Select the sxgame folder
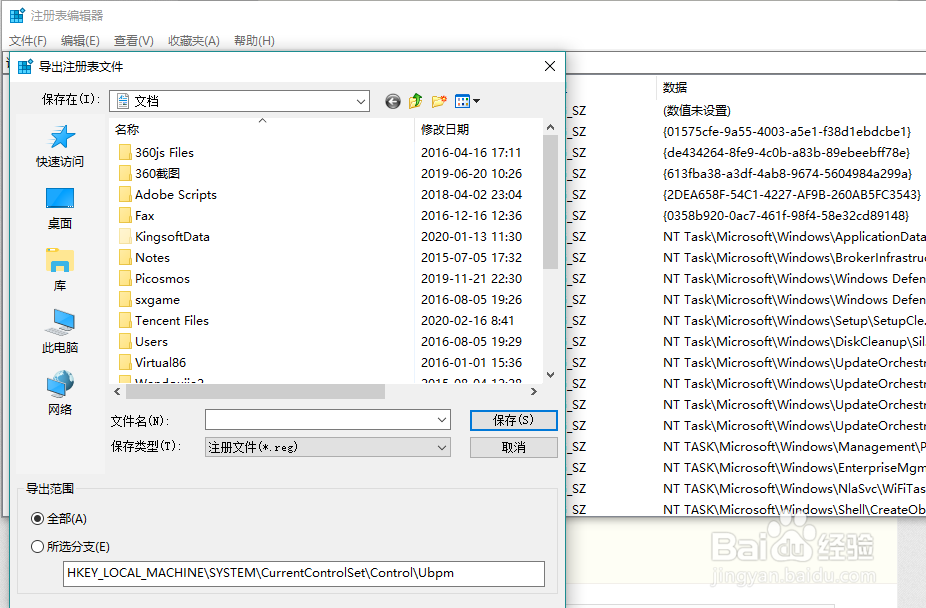926x608 pixels. [x=149, y=300]
